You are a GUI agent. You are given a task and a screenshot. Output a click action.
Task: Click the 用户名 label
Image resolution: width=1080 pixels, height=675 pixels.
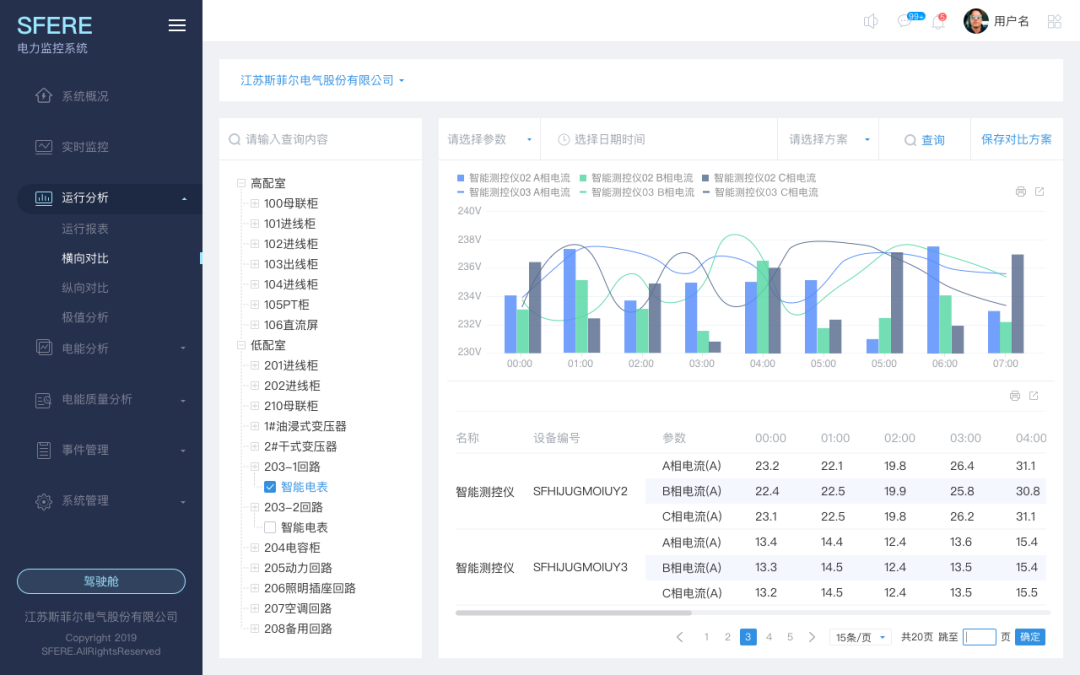[1011, 21]
